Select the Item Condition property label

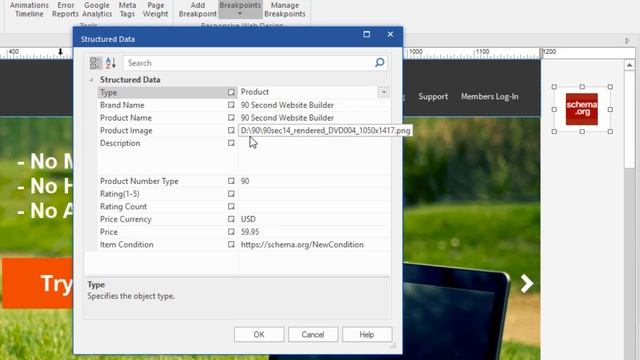127,244
